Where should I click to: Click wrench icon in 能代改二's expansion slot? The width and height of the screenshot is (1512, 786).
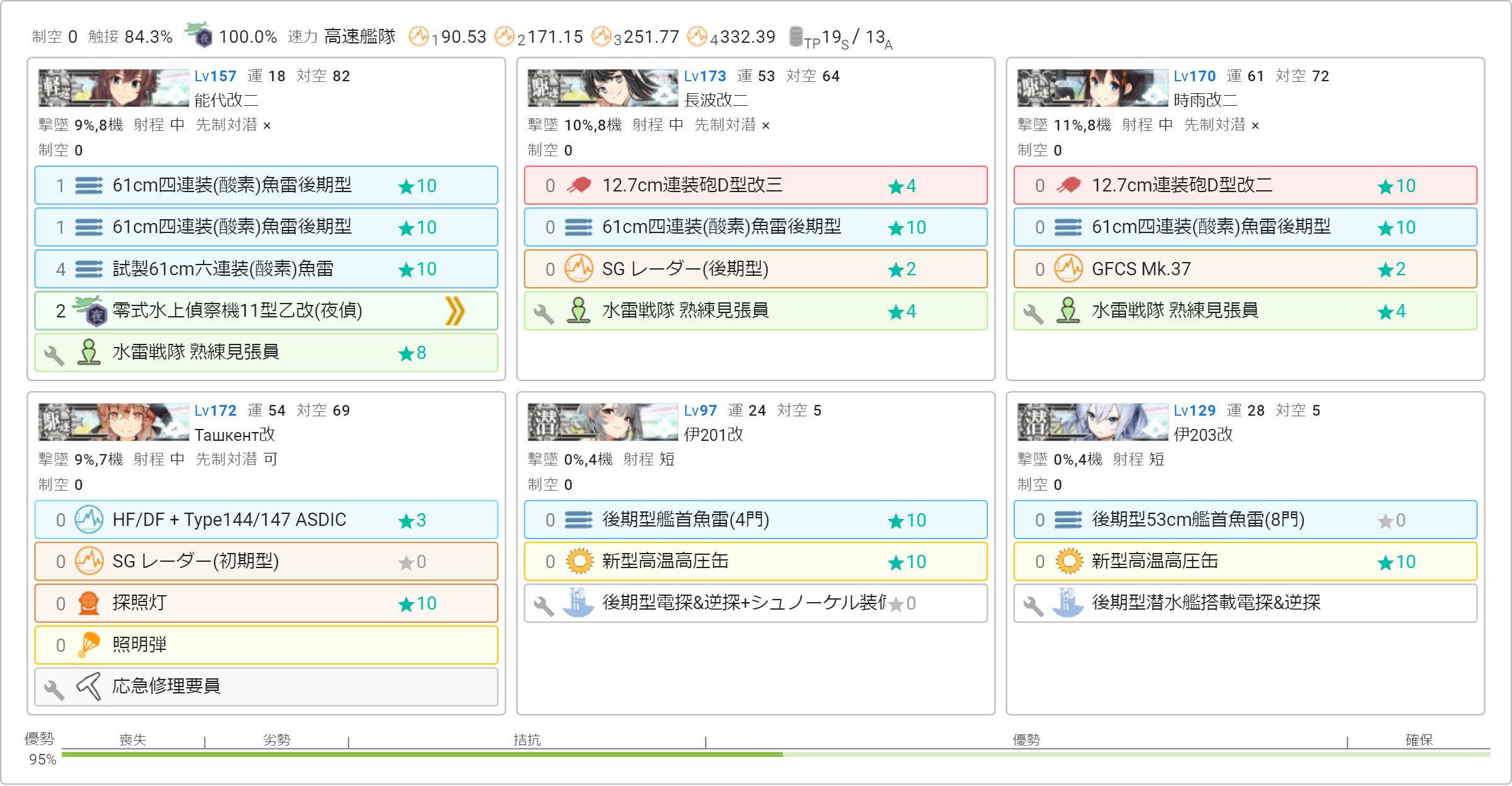coord(54,355)
